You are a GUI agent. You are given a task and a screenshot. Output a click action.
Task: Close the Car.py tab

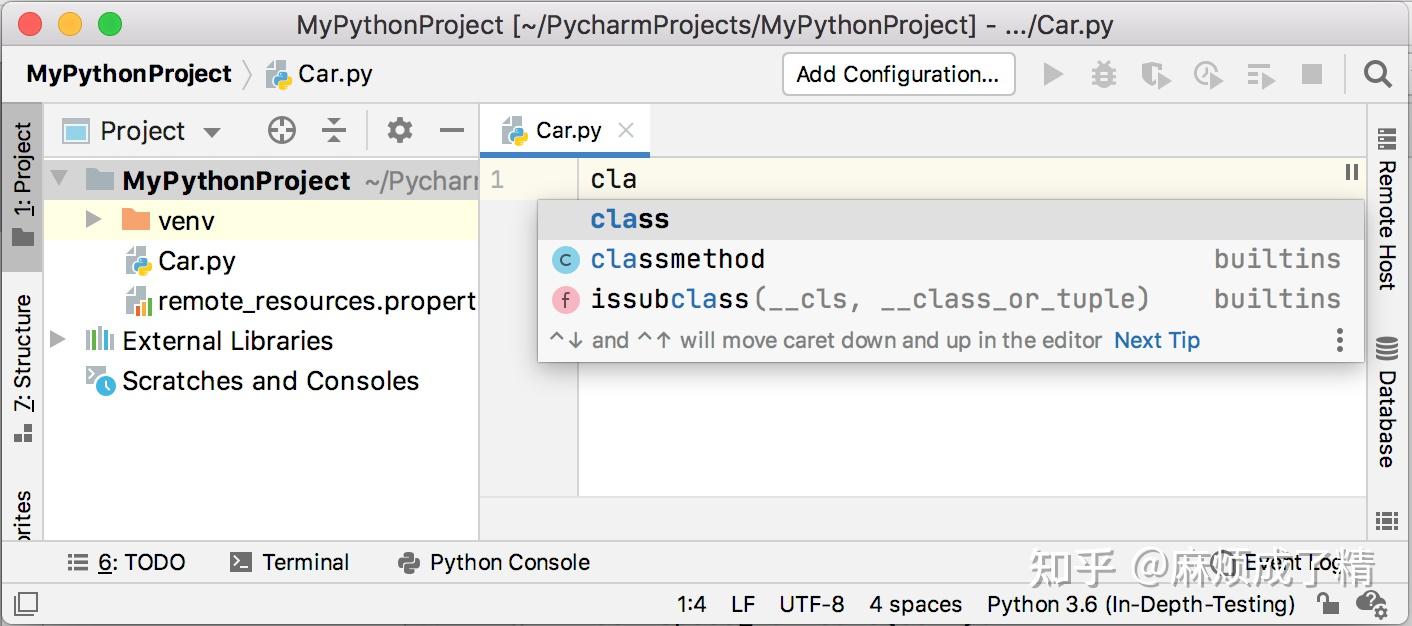click(626, 130)
